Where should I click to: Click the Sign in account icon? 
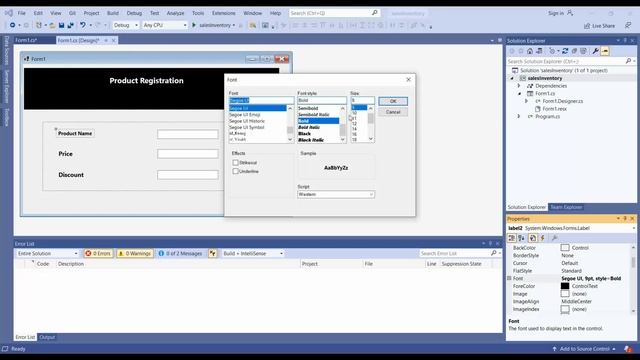point(570,13)
